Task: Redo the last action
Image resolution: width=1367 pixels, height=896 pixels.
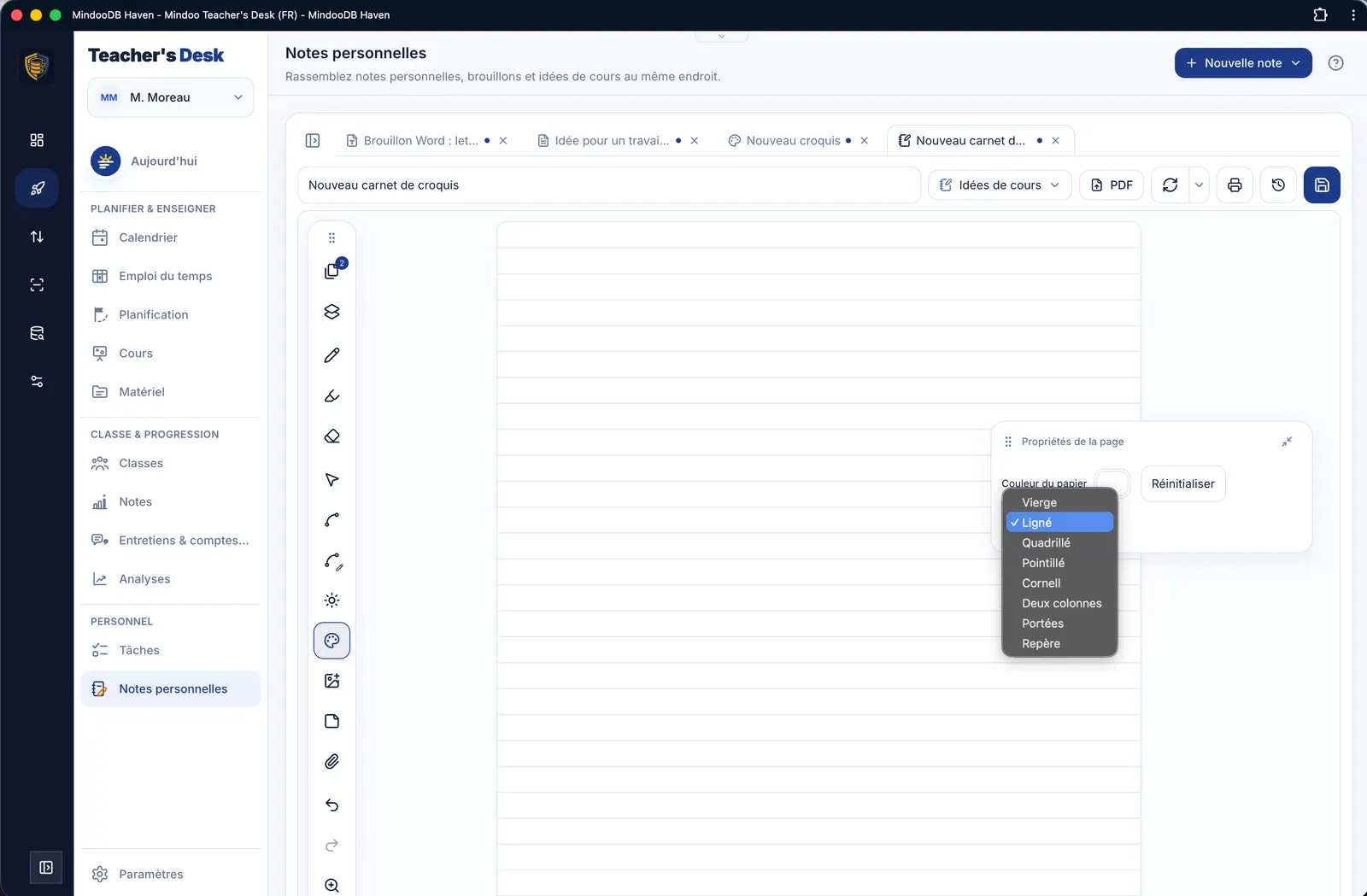Action: [x=332, y=845]
